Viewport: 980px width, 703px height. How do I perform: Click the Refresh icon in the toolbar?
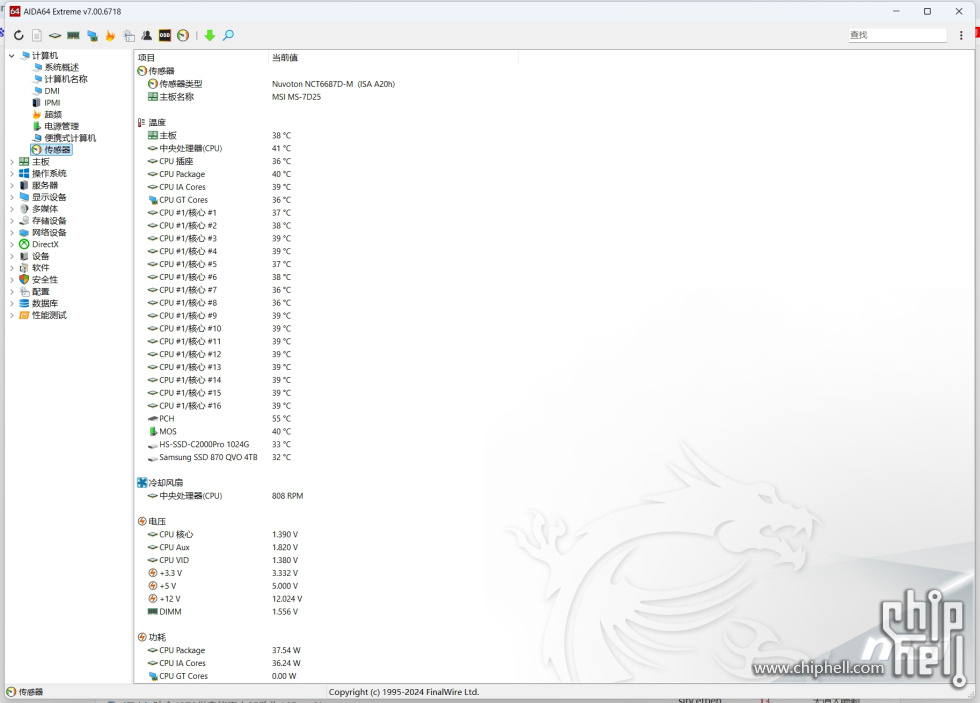point(19,36)
